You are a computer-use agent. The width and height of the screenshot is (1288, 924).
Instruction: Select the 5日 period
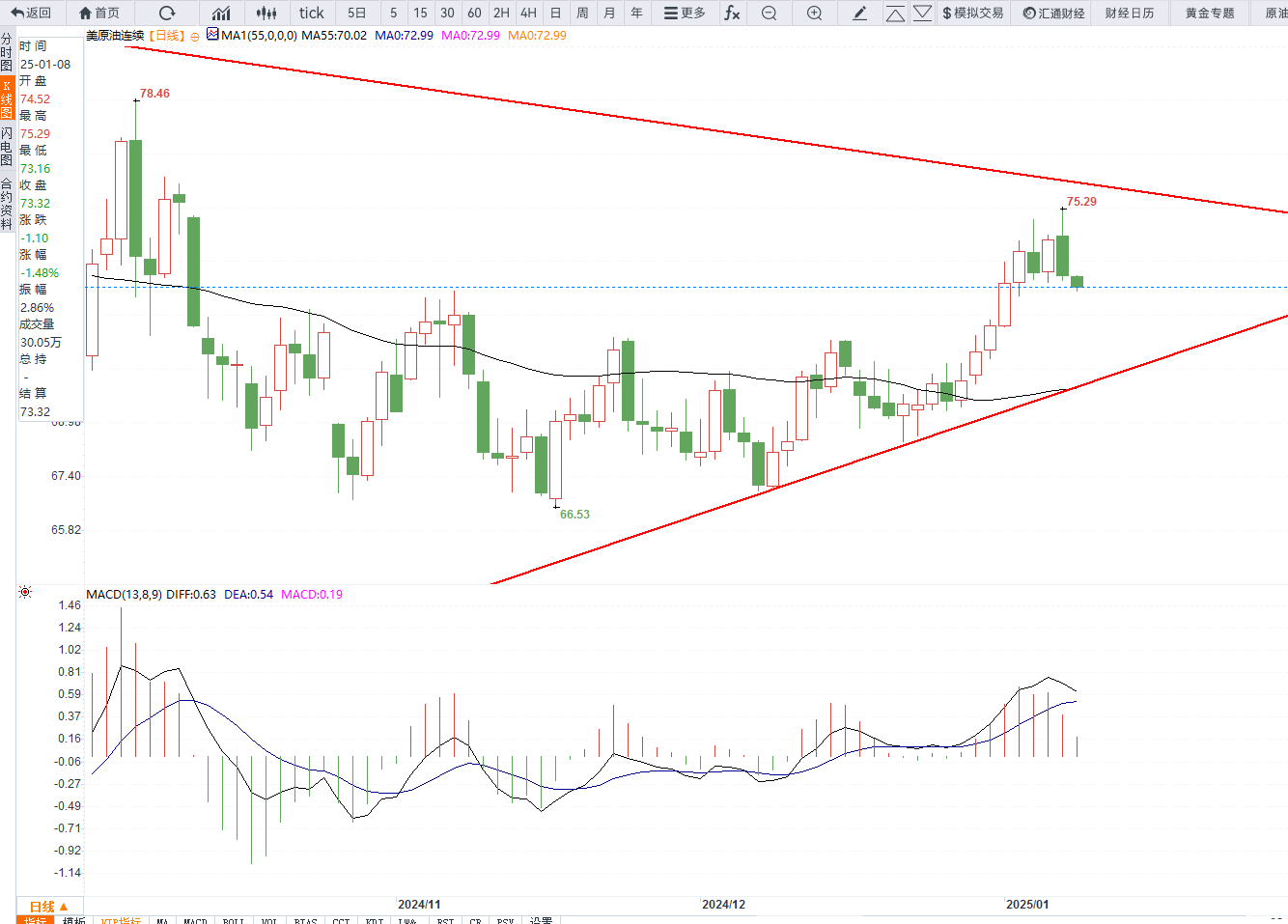click(x=357, y=13)
